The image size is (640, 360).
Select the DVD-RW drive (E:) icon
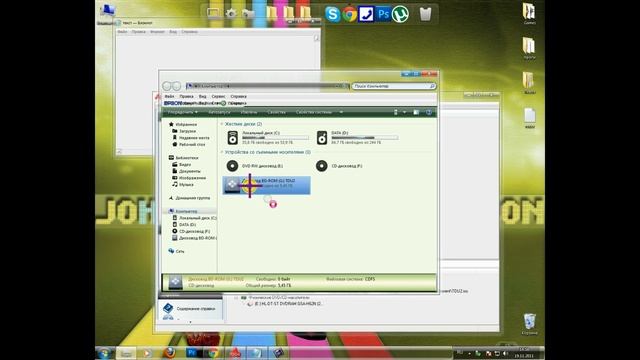click(232, 166)
